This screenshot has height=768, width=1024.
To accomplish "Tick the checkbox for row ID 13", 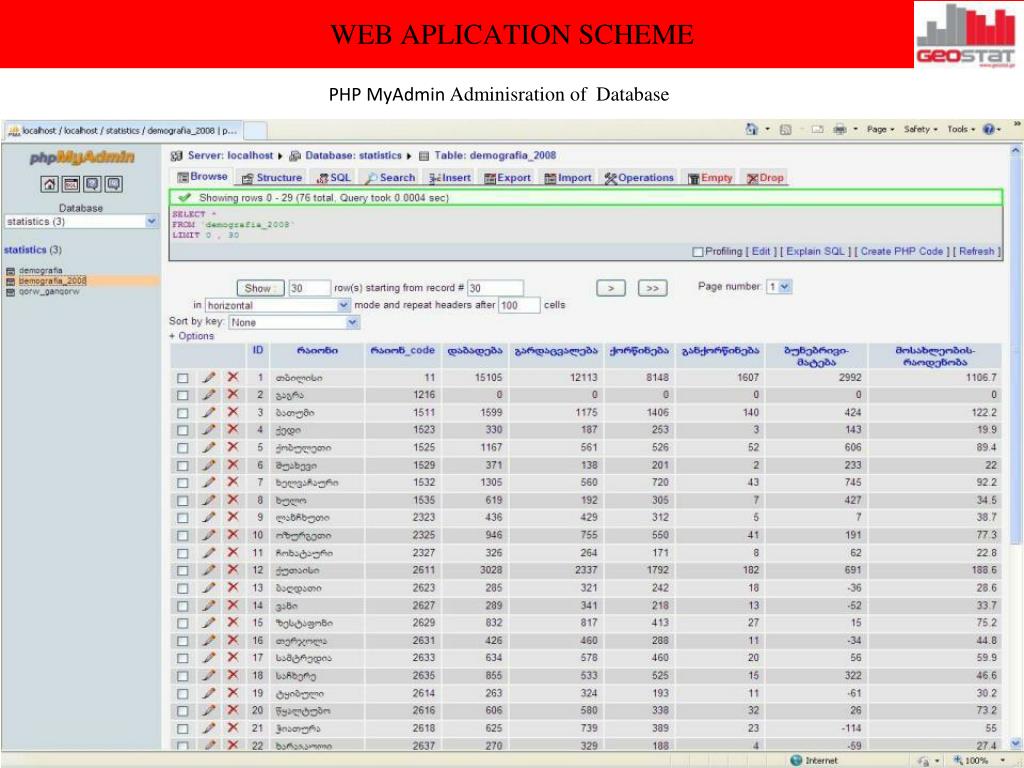I will pos(183,589).
